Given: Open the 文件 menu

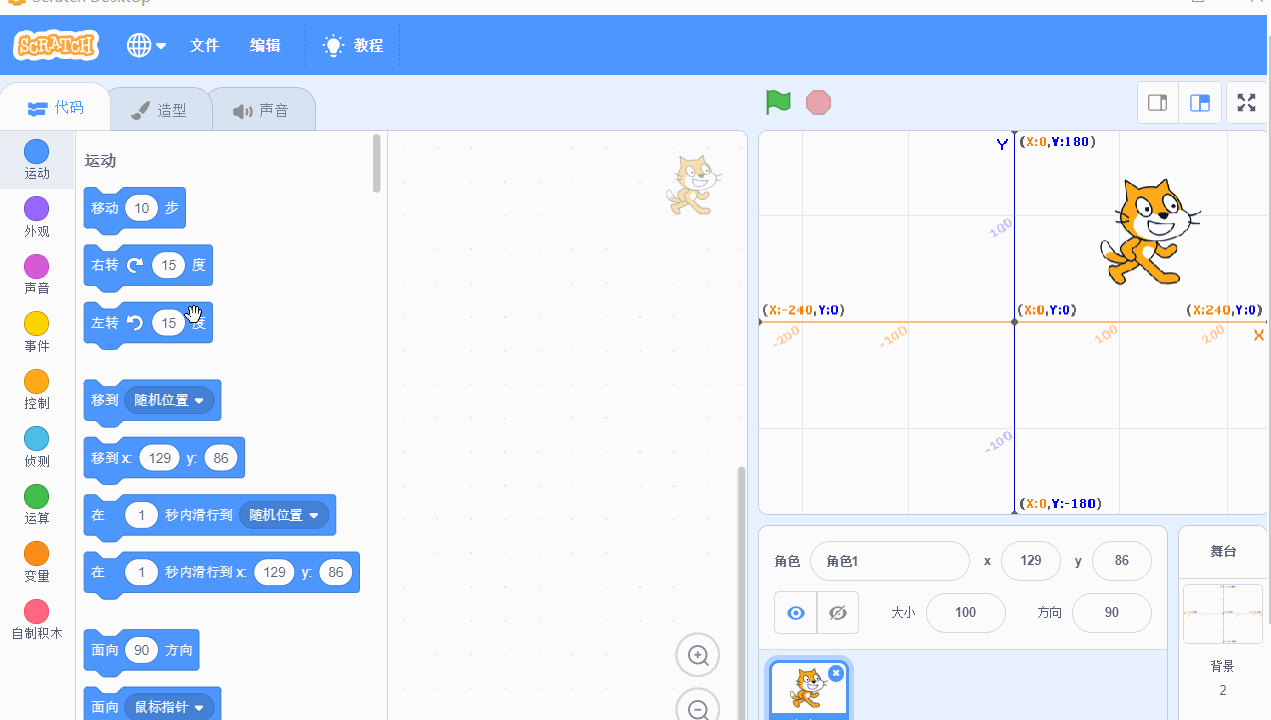Looking at the screenshot, I should pyautogui.click(x=204, y=45).
